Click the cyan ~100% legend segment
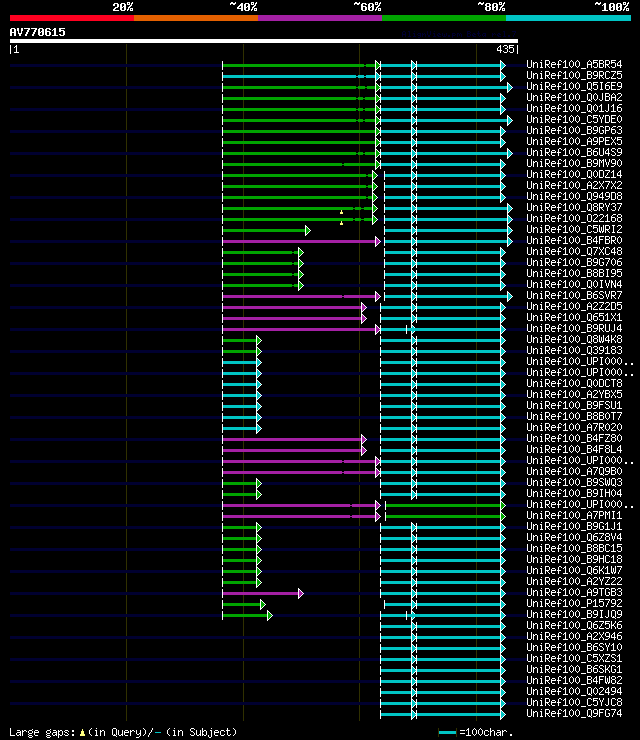This screenshot has height=740, width=640. tap(568, 18)
